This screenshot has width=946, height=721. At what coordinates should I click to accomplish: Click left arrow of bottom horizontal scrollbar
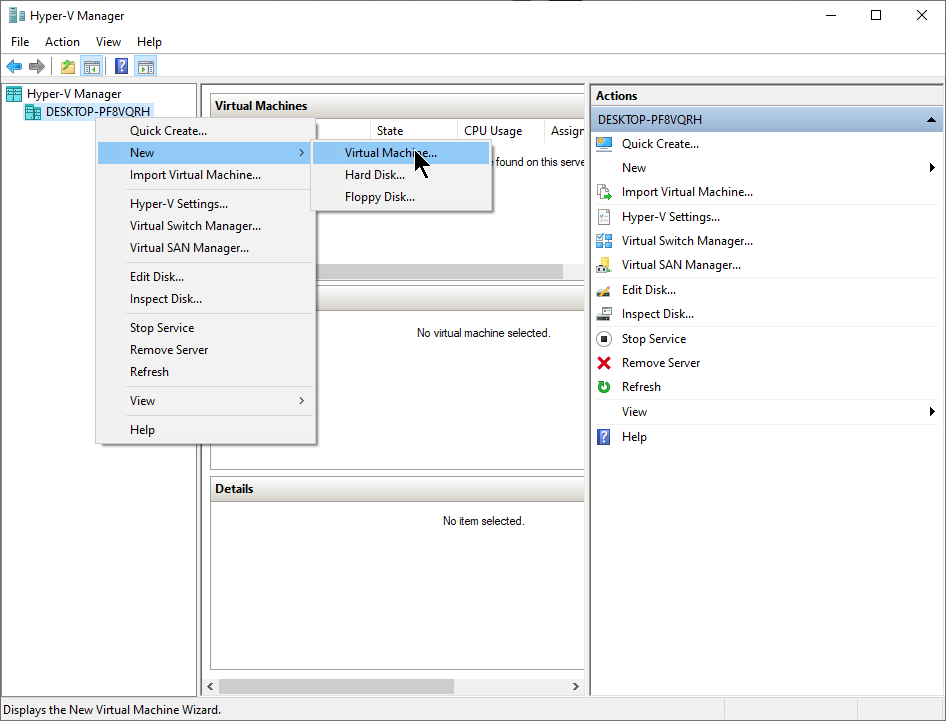click(211, 687)
